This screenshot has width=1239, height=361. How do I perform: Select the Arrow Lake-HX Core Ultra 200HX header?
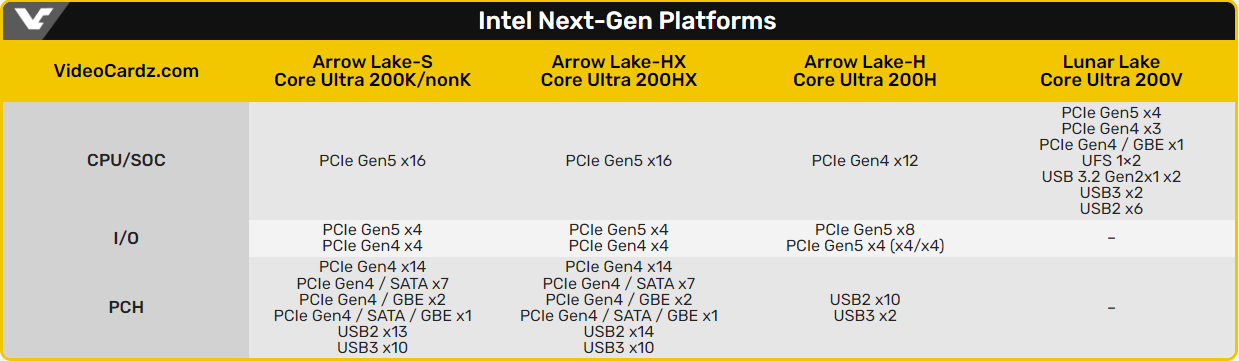[619, 71]
